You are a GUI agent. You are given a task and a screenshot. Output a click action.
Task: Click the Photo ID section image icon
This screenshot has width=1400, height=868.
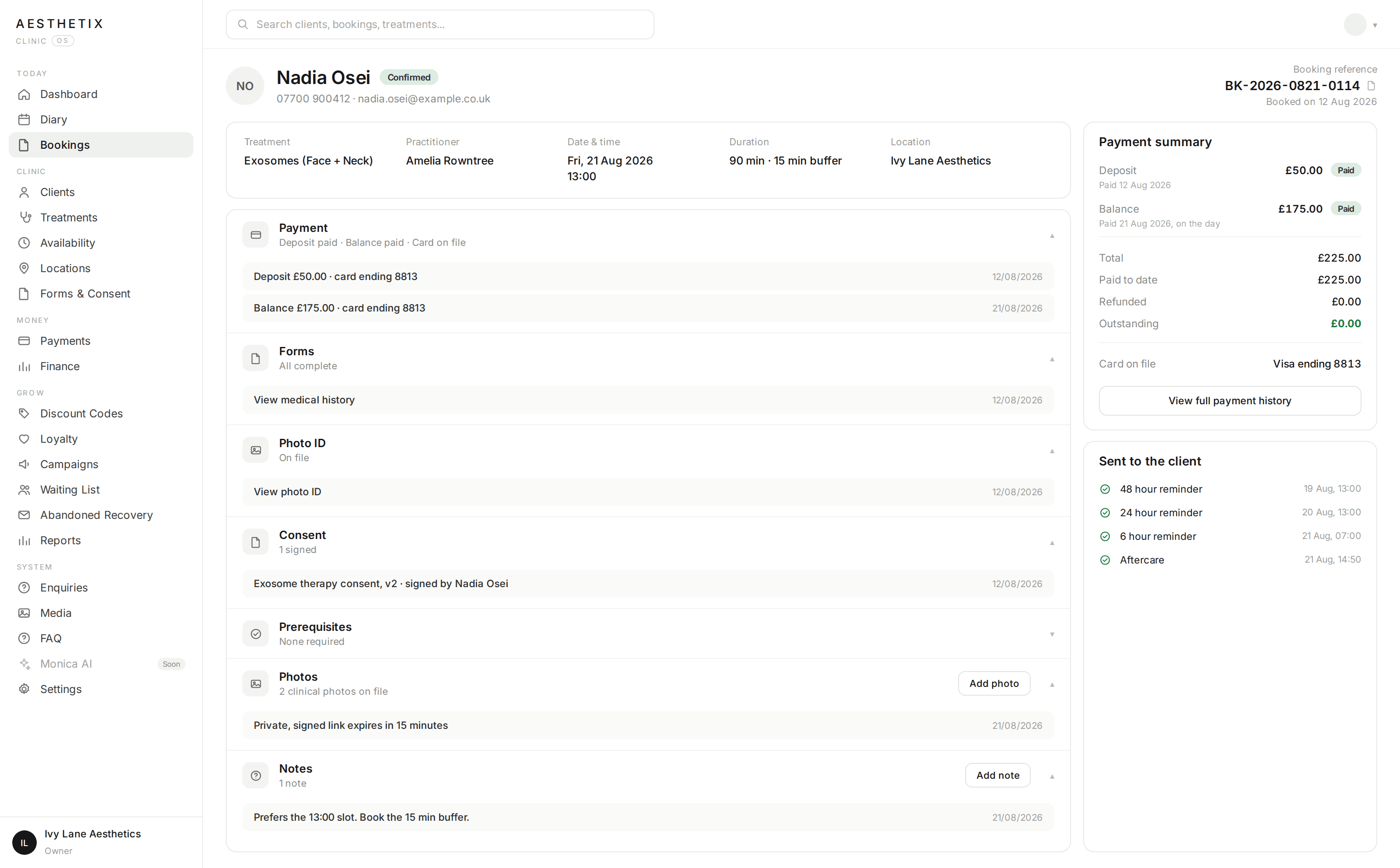[x=255, y=450]
